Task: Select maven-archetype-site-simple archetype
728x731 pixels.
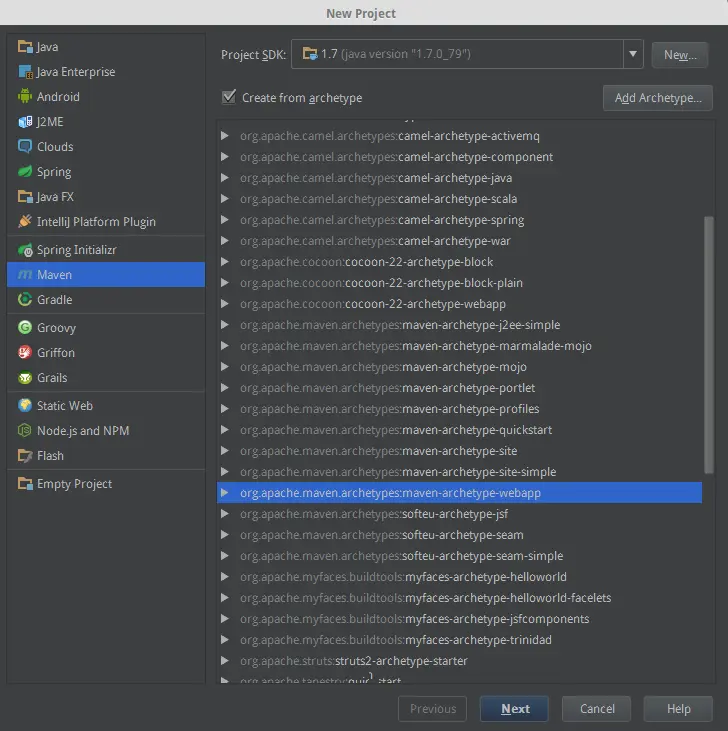Action: coord(460,471)
